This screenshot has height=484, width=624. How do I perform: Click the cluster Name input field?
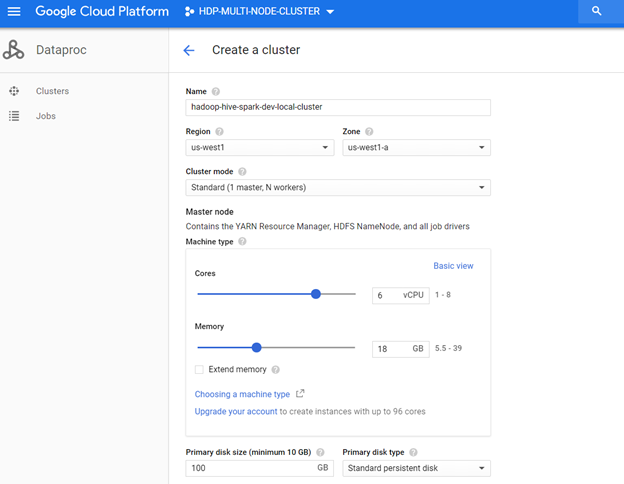click(338, 107)
